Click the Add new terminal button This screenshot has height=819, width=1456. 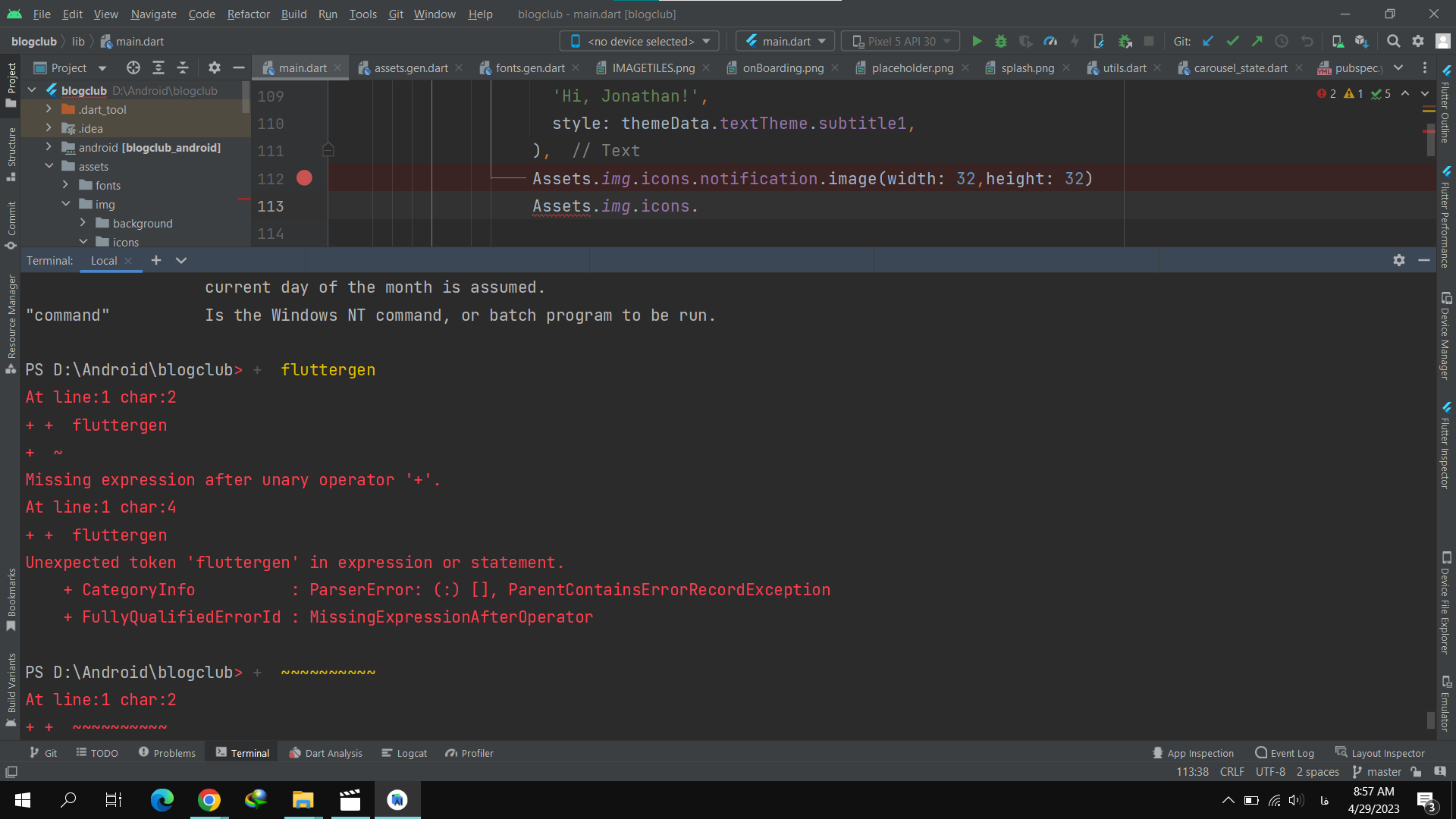[x=156, y=260]
